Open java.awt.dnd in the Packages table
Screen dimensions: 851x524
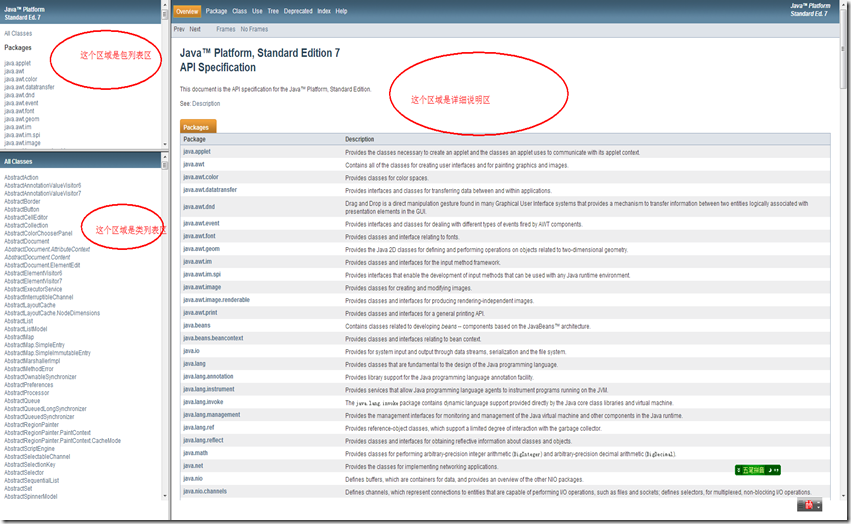(199, 207)
